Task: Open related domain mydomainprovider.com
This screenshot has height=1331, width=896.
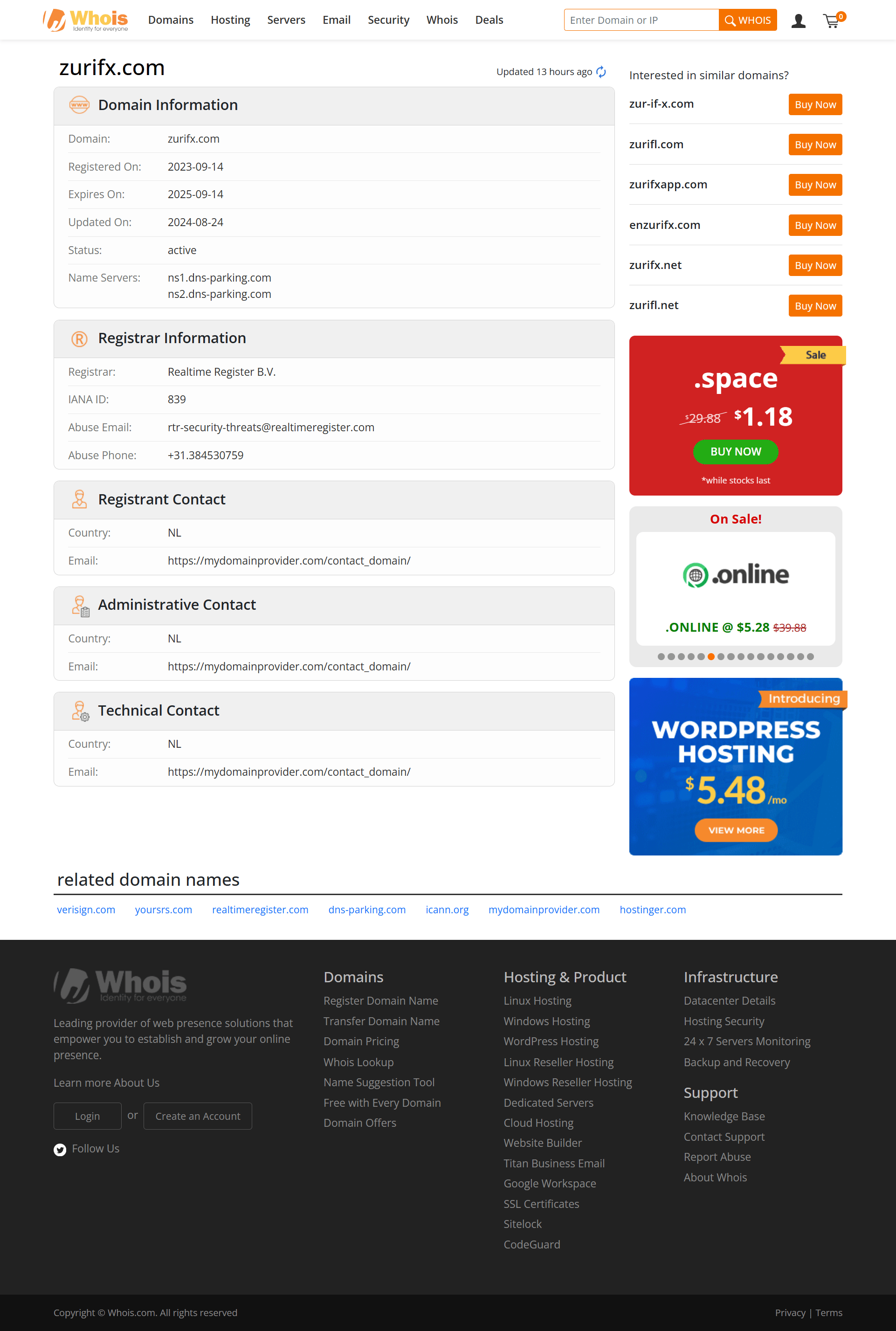Action: click(x=544, y=910)
